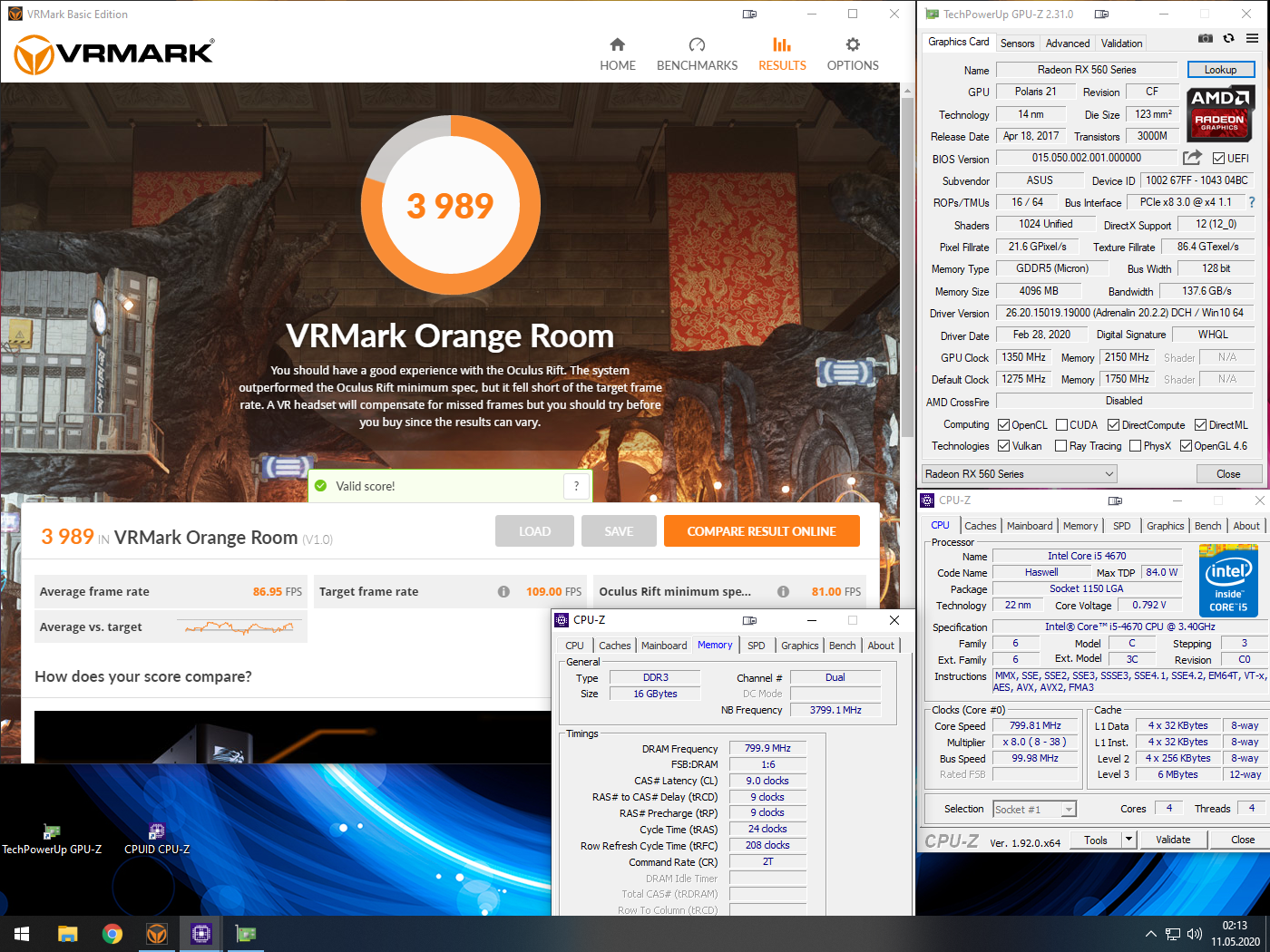
Task: Open Bench tab in the right CPU-Z window
Action: click(1207, 526)
